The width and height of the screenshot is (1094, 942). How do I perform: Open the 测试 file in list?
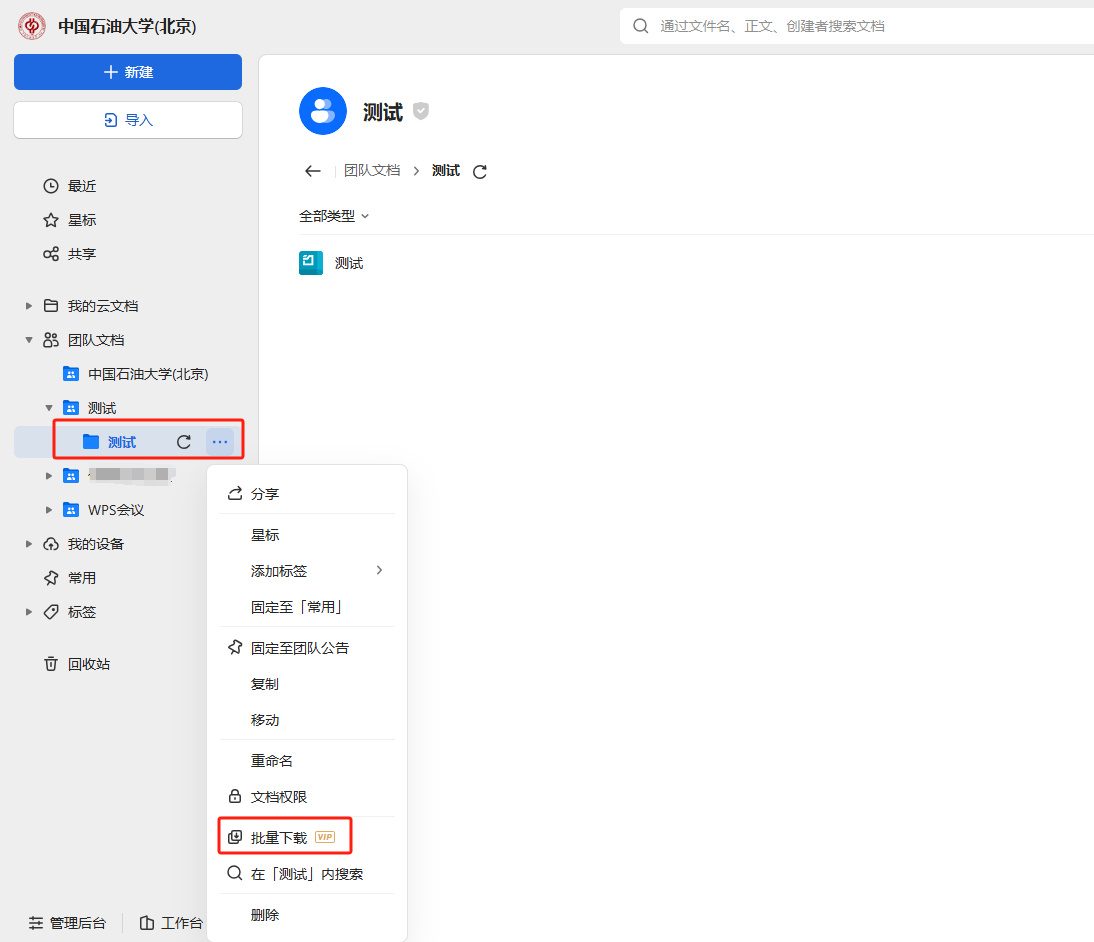coord(349,263)
